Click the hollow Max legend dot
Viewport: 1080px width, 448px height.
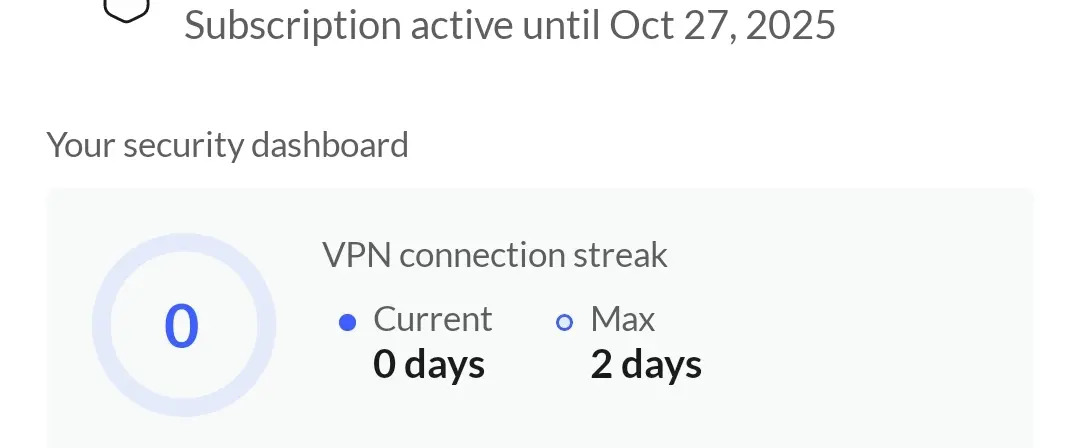pyautogui.click(x=564, y=323)
